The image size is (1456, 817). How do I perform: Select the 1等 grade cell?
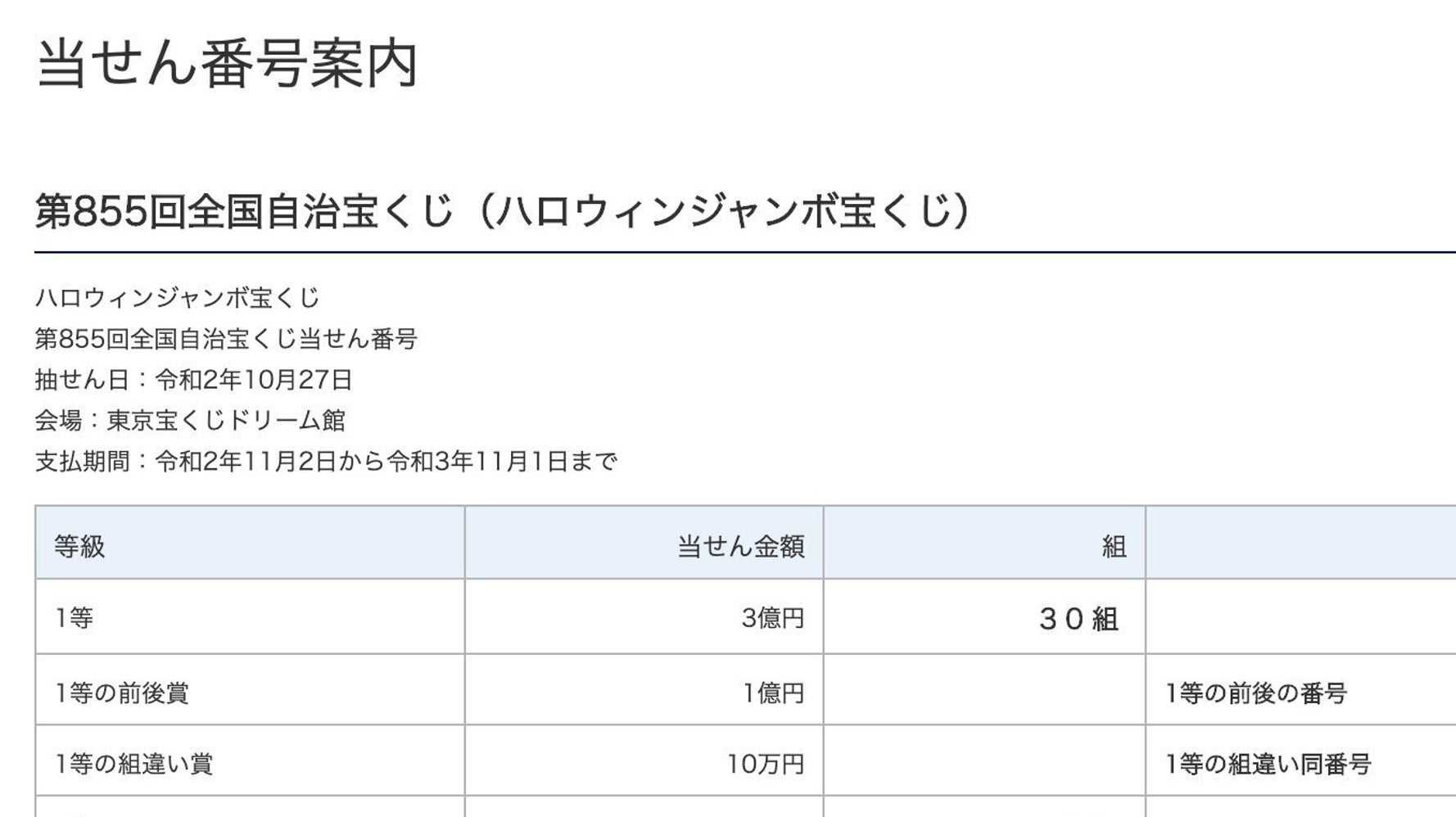(74, 617)
